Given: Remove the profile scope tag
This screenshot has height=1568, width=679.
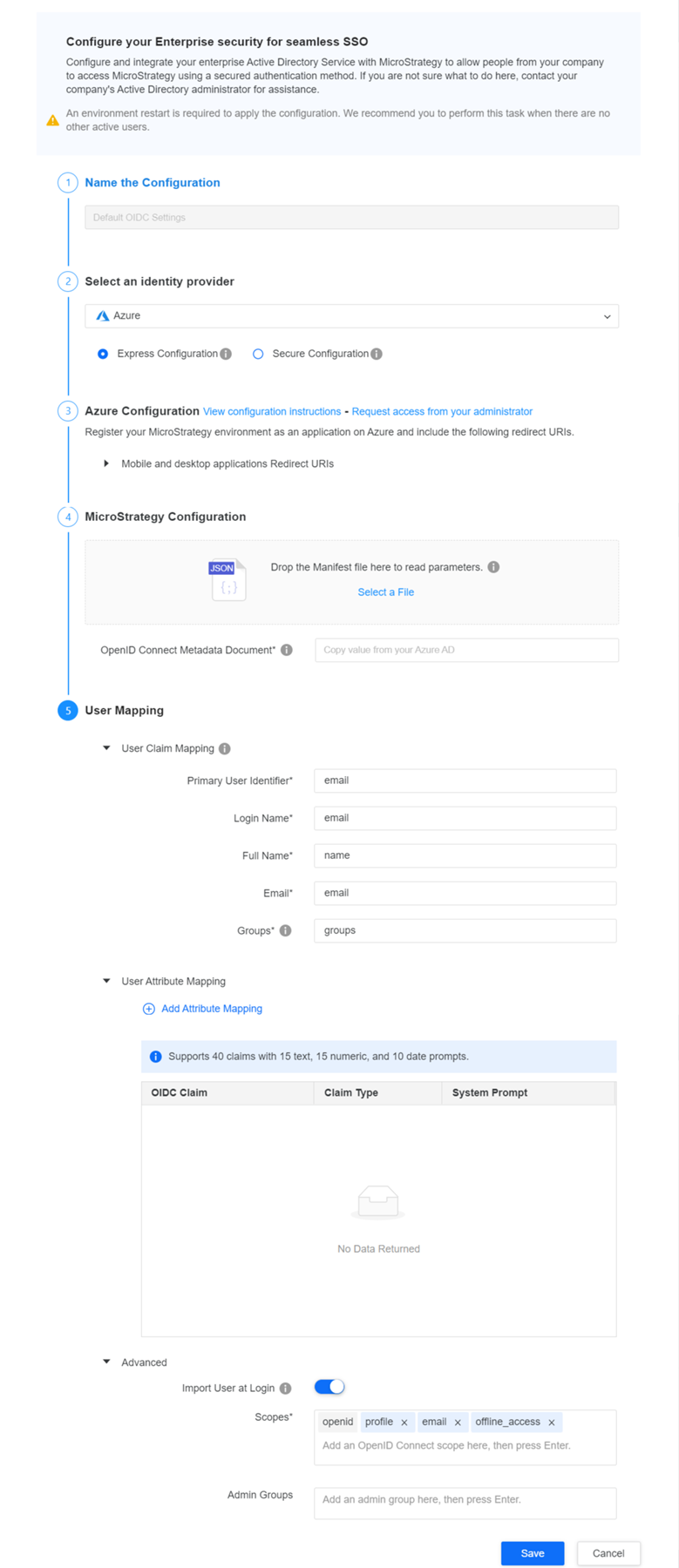Looking at the screenshot, I should point(404,1423).
